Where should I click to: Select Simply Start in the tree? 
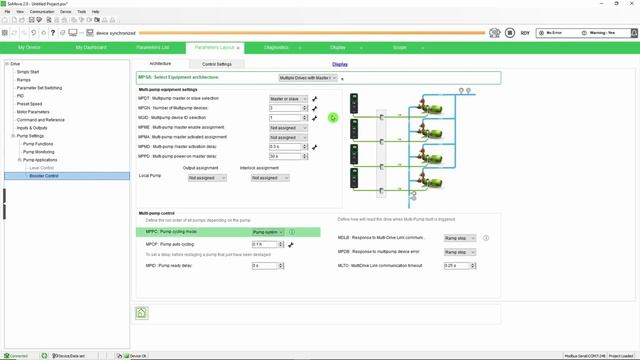coord(28,72)
